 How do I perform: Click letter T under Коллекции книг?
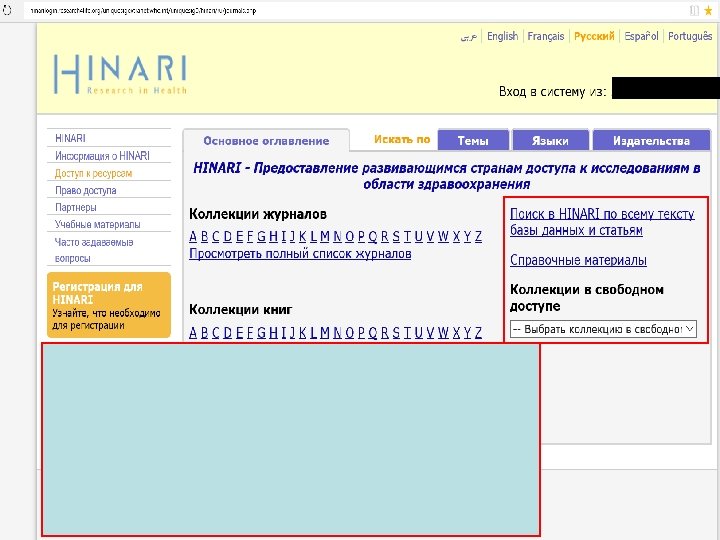pyautogui.click(x=407, y=332)
